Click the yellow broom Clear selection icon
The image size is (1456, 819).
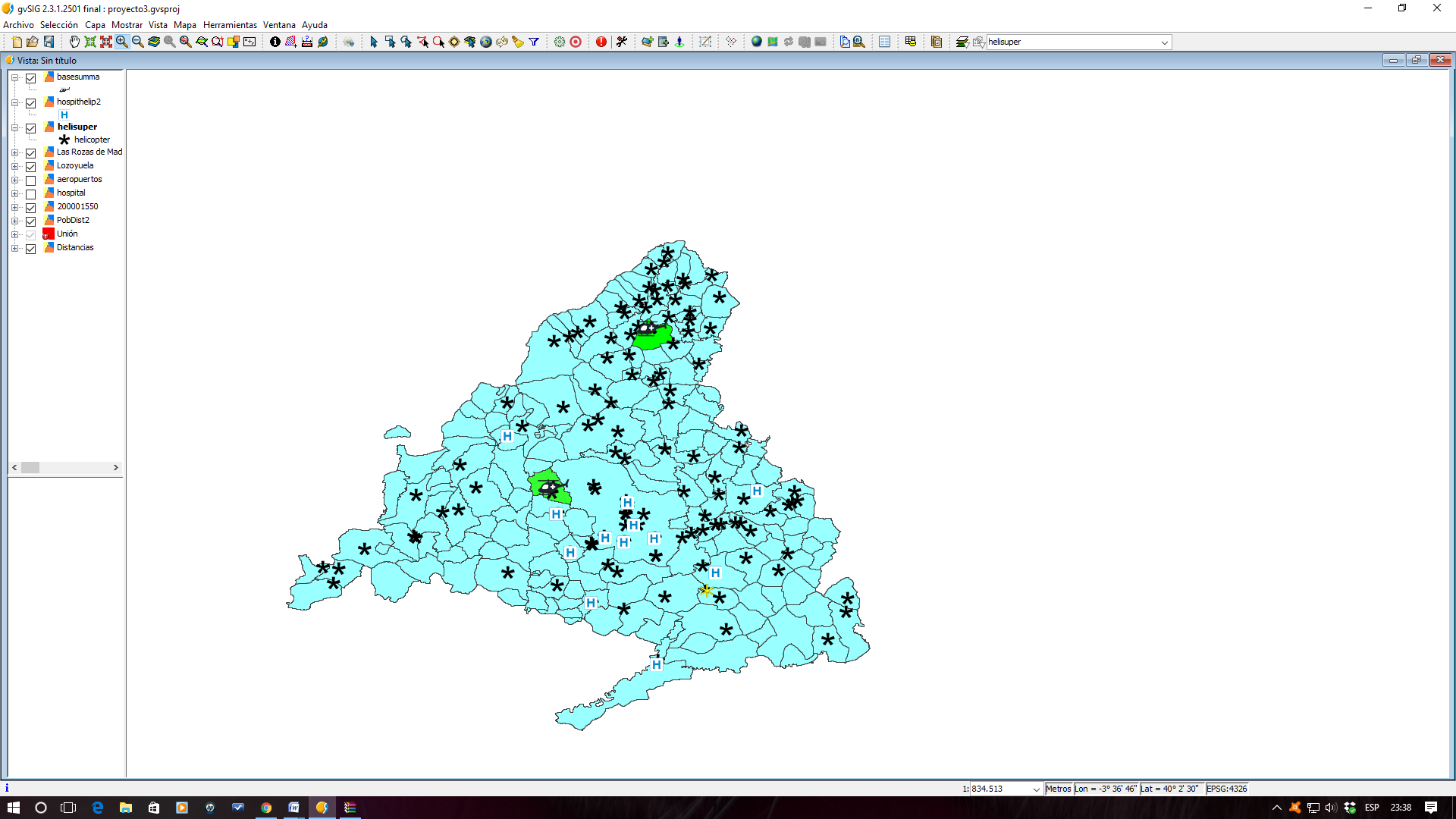[x=518, y=42]
